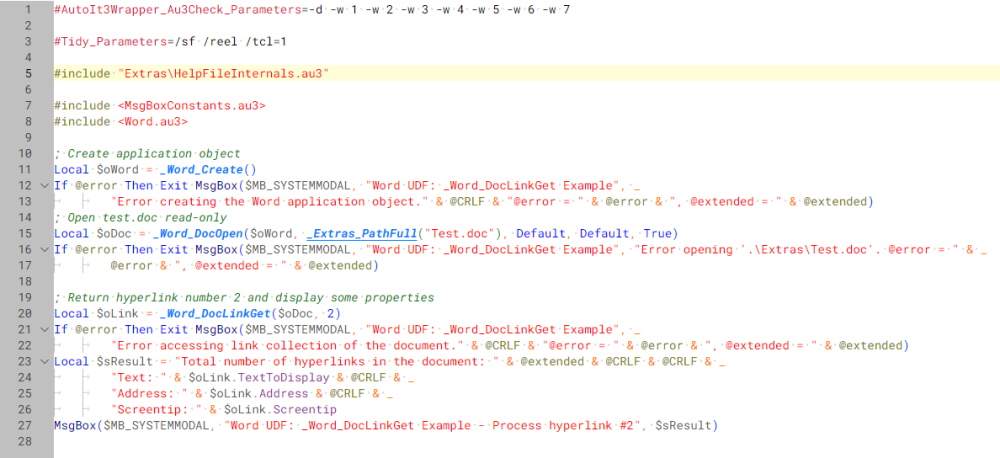Click the $oDoc variable on line 15

click(x=114, y=233)
